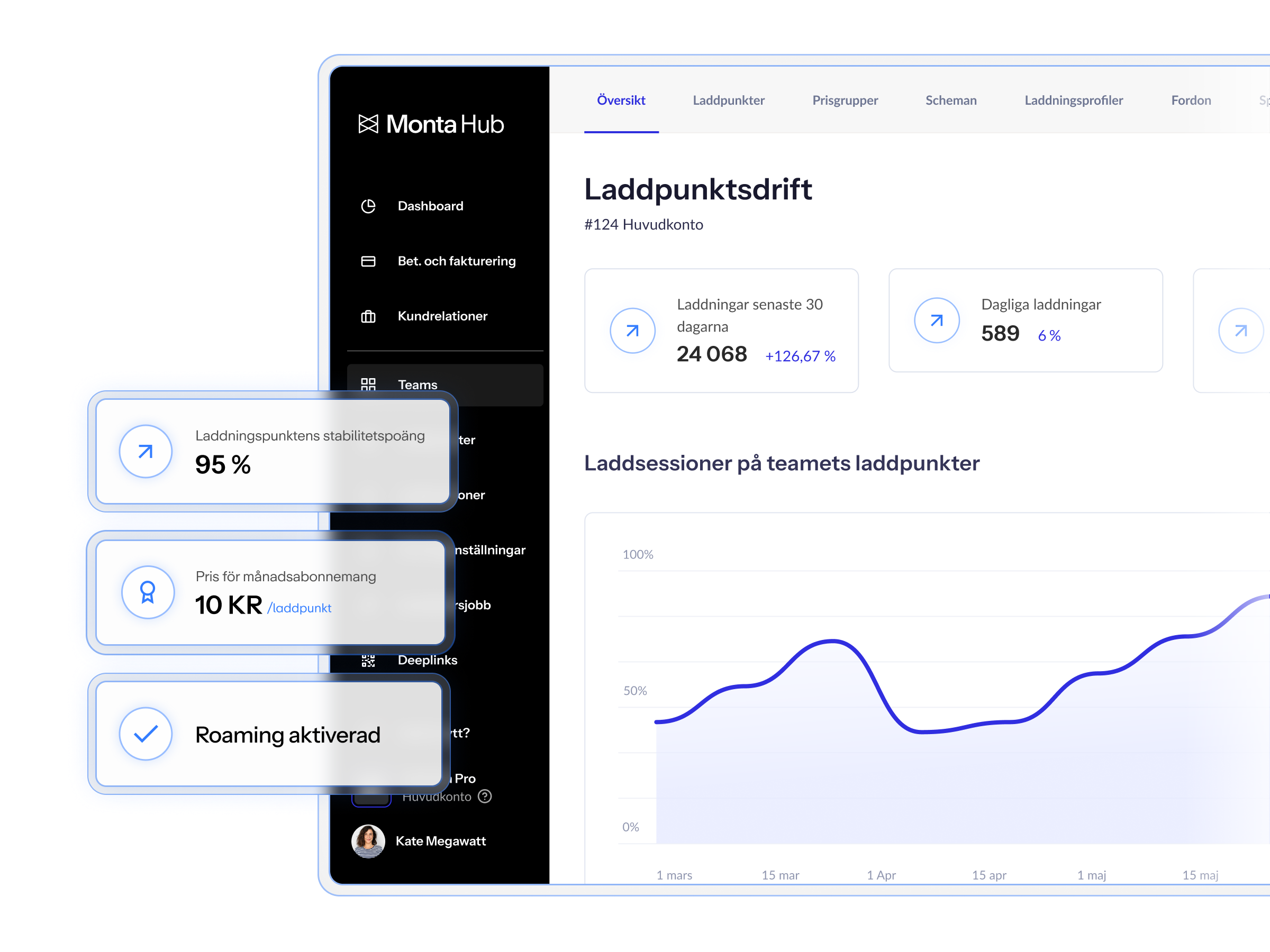
Task: Click the 1 Apr axis label
Action: pyautogui.click(x=881, y=875)
